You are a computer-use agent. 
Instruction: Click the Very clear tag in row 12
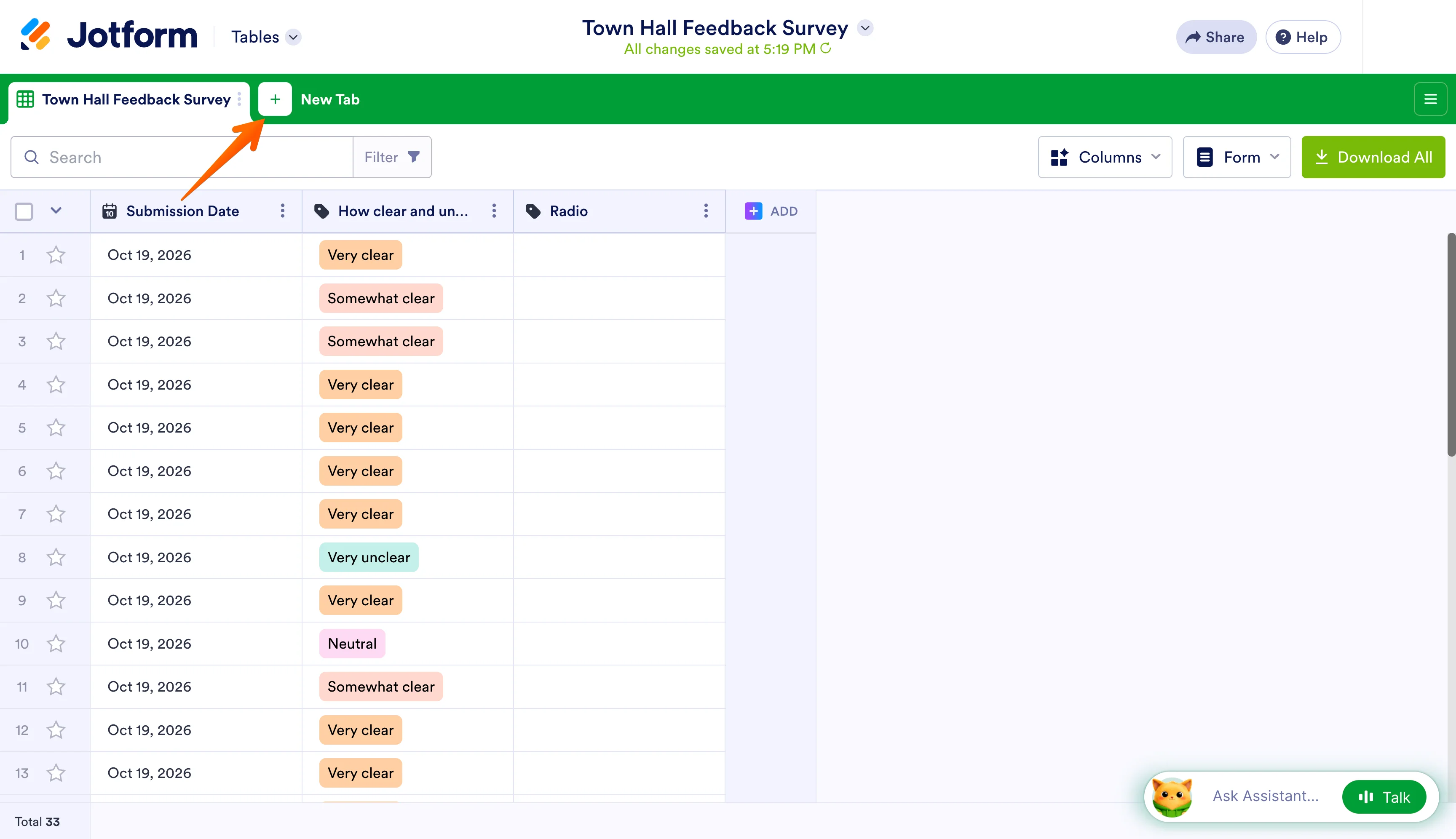[x=361, y=729]
